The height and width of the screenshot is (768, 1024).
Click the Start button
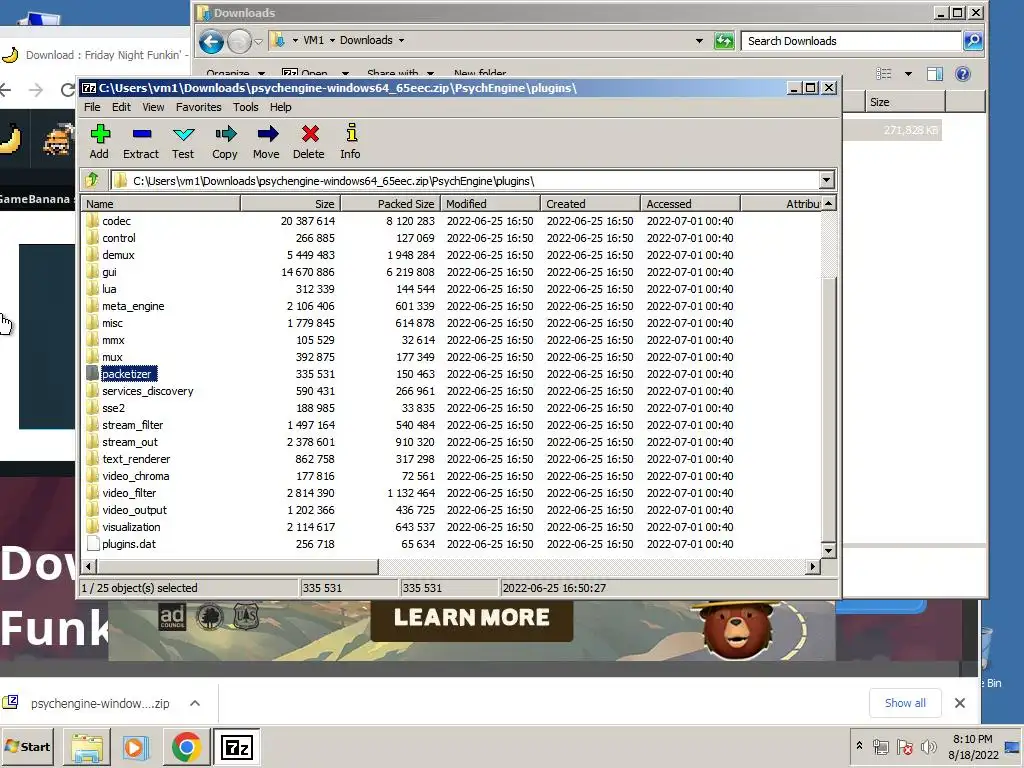coord(28,747)
